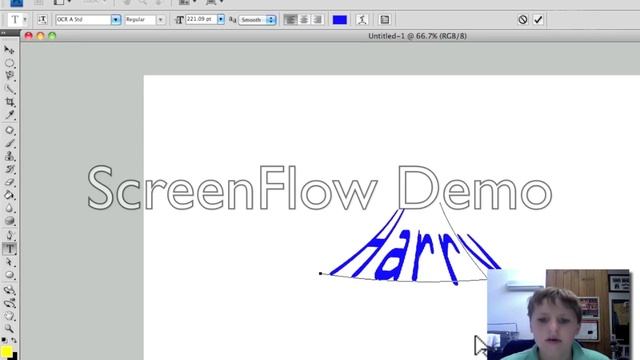
Task: Collapse the tools panel double-arrow
Action: pos(4,33)
